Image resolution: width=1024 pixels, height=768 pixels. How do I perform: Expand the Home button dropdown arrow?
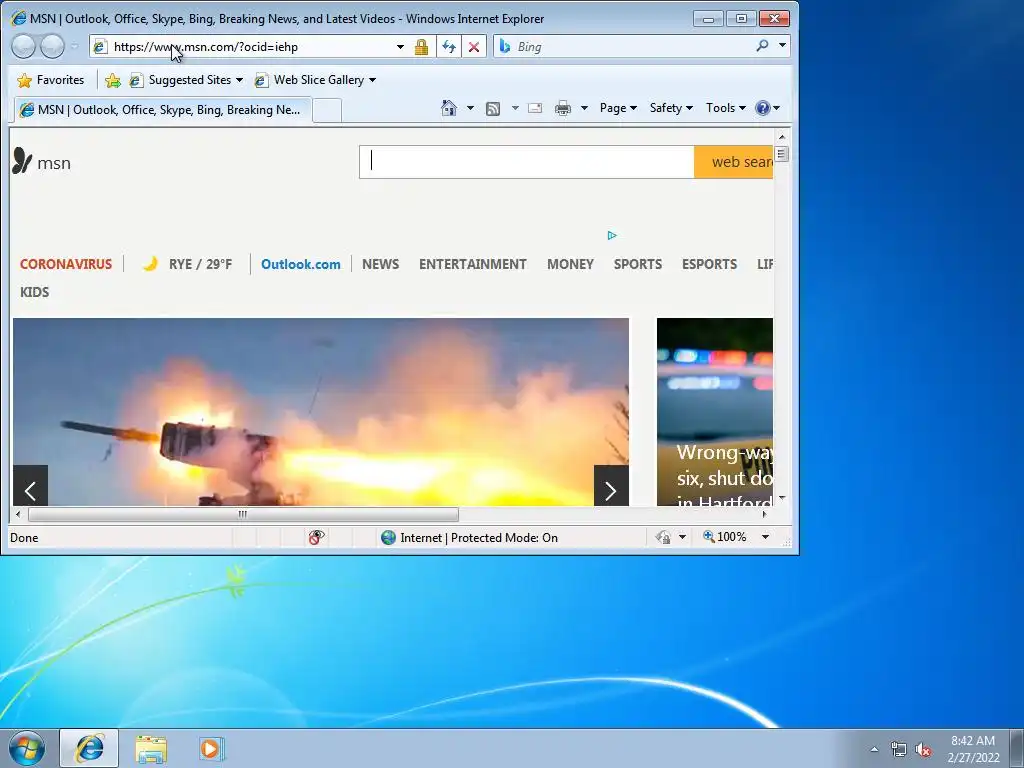pos(470,108)
